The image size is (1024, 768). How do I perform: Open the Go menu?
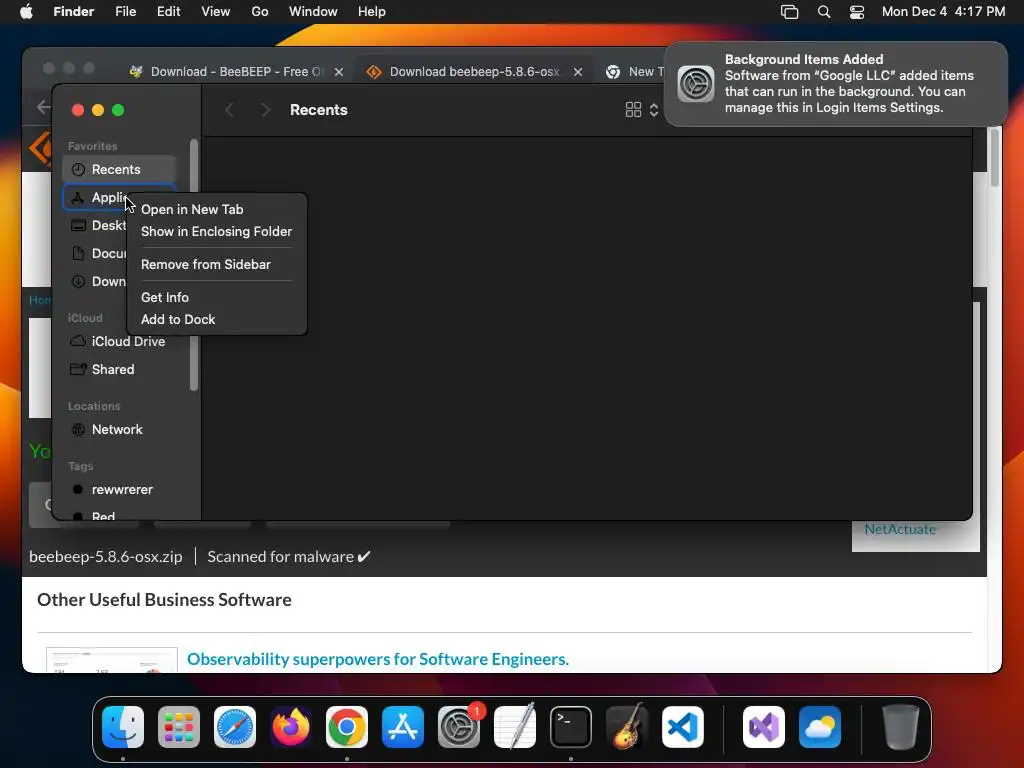point(260,12)
